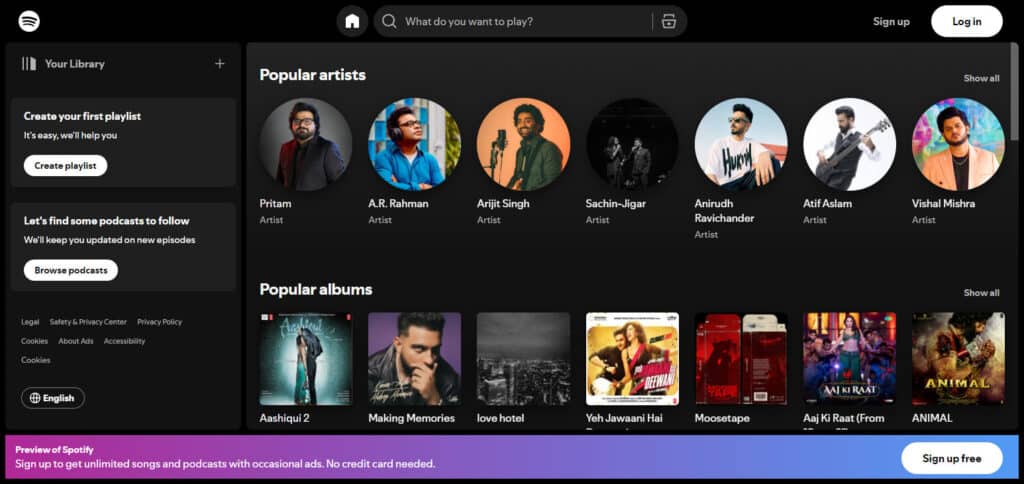Click the Your Library label
1024x484 pixels.
coord(74,64)
